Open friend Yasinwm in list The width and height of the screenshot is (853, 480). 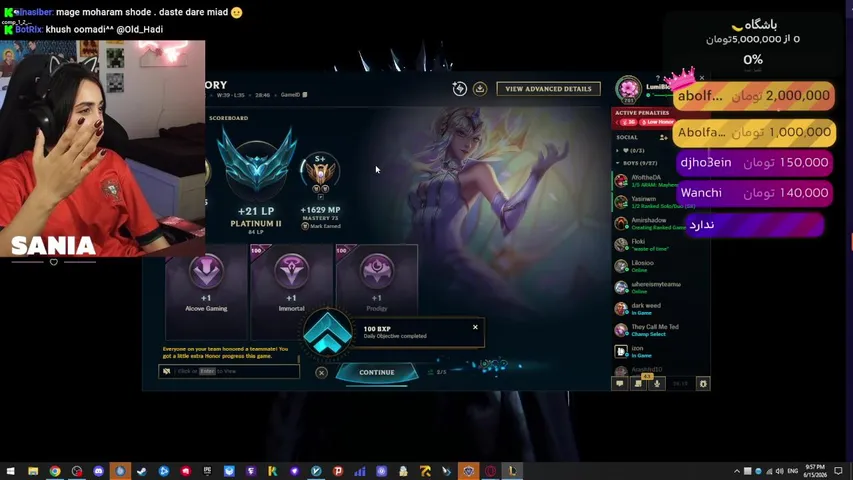pos(661,202)
